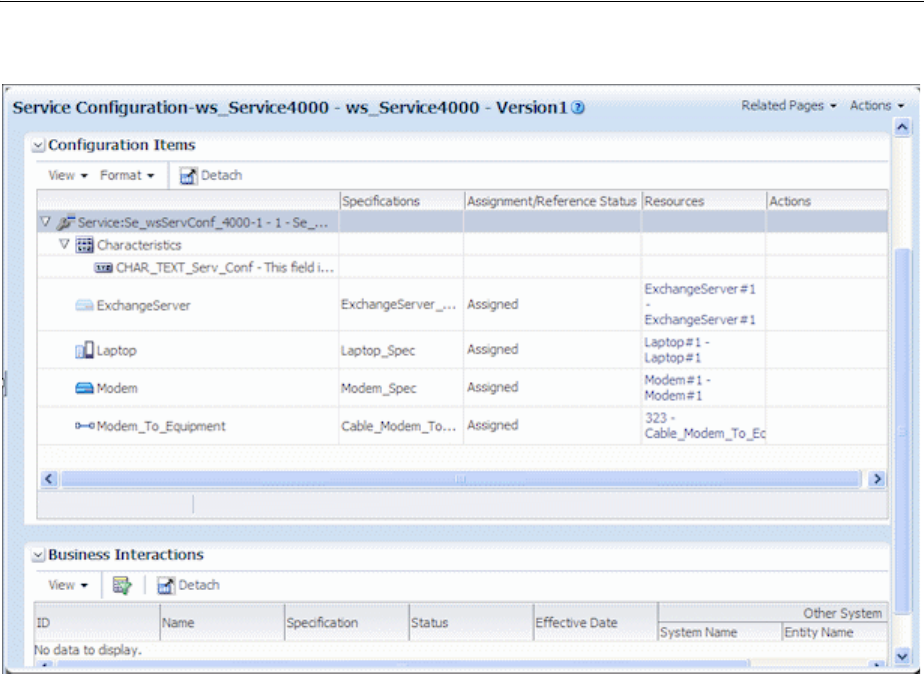Click the Characteristics grid icon
The width and height of the screenshot is (924, 674).
click(85, 245)
